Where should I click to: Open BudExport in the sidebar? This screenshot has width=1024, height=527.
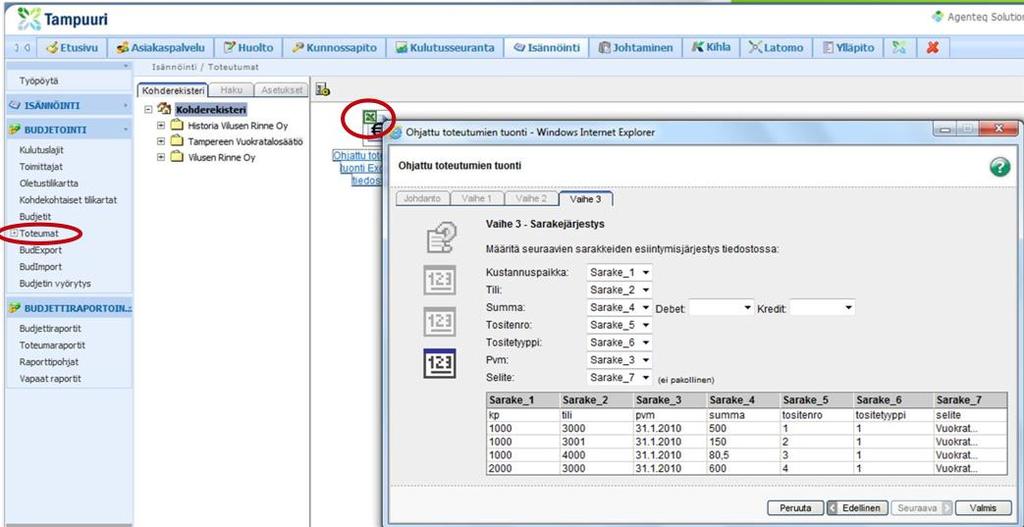(40, 250)
